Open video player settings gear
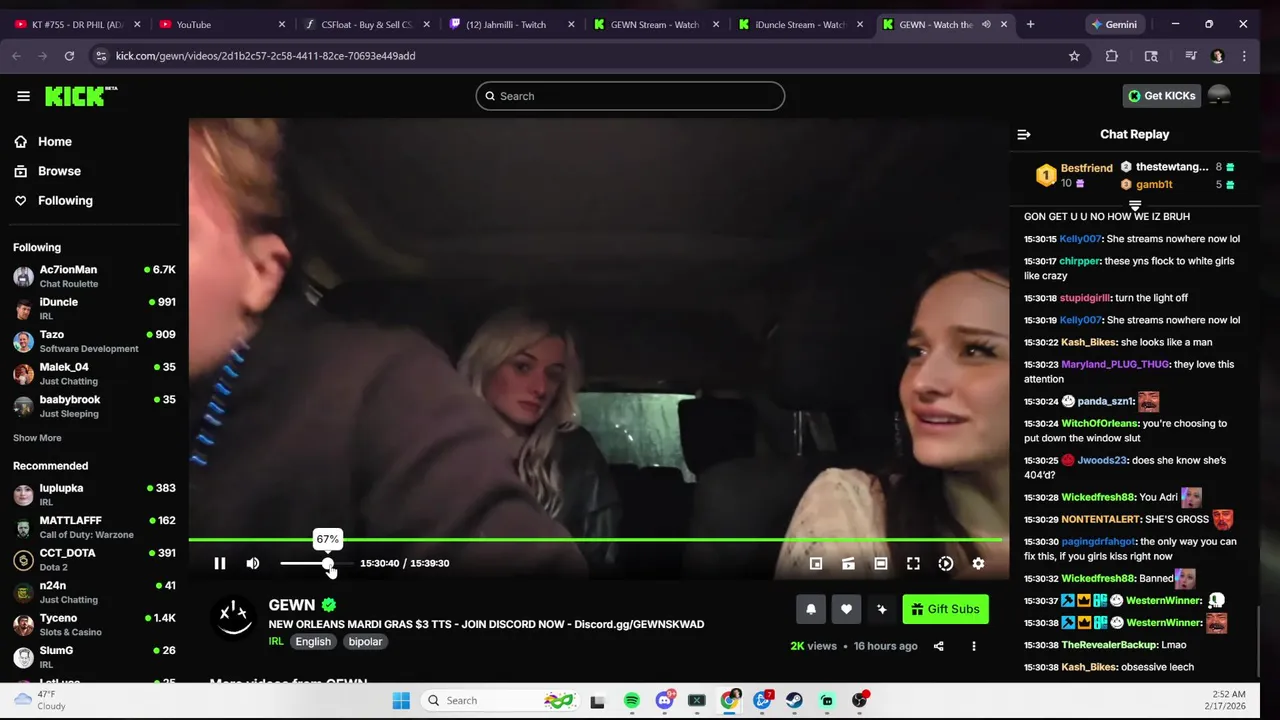 [x=978, y=563]
